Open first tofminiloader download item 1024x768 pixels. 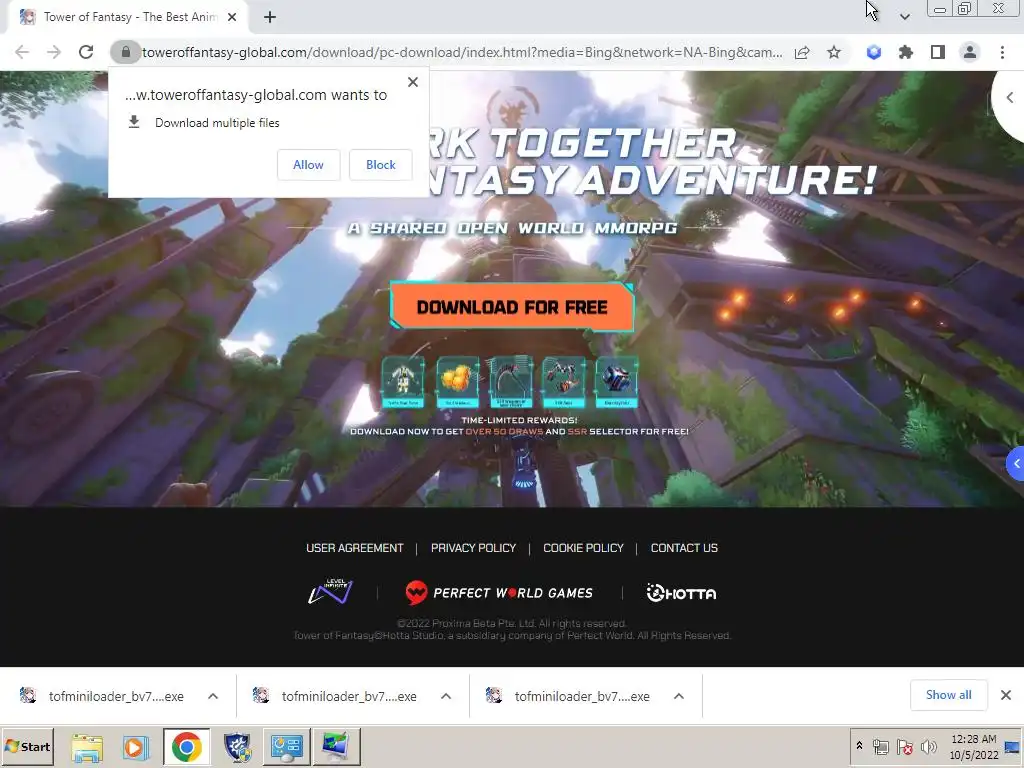[103, 696]
